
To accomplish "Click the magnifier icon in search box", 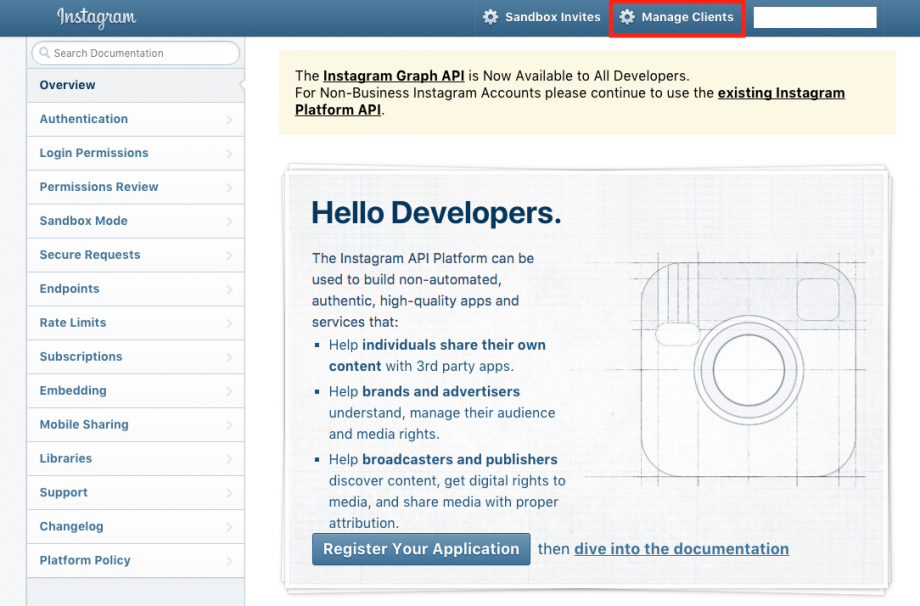I will [x=44, y=53].
